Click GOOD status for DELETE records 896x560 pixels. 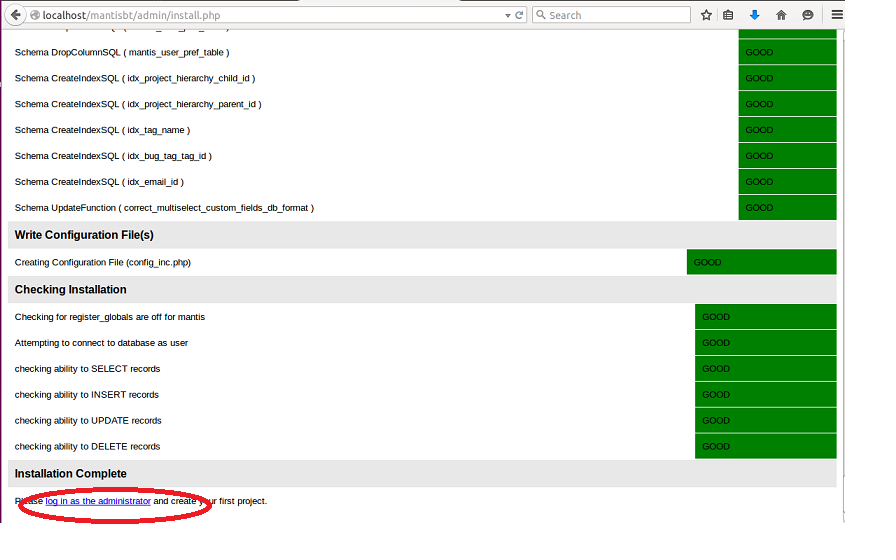(x=766, y=447)
